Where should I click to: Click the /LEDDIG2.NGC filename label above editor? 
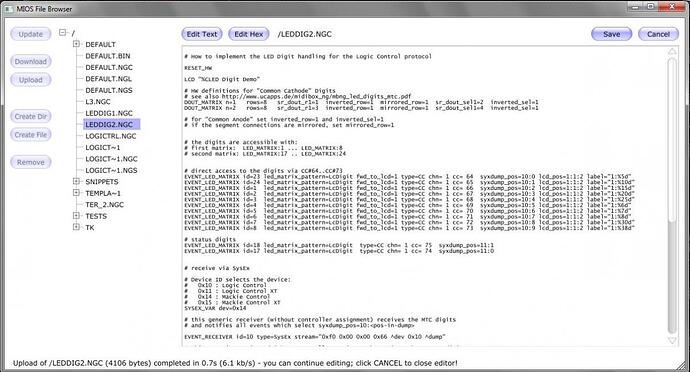pos(305,34)
